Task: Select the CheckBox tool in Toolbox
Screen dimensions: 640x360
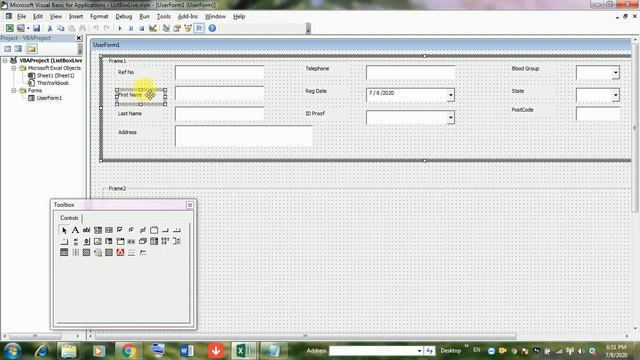Action: click(x=120, y=230)
